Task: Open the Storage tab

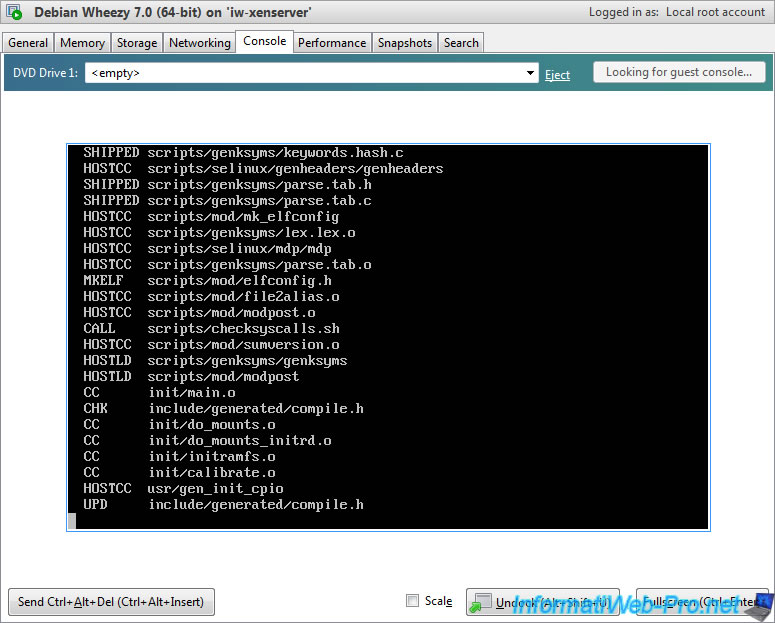Action: (x=137, y=43)
